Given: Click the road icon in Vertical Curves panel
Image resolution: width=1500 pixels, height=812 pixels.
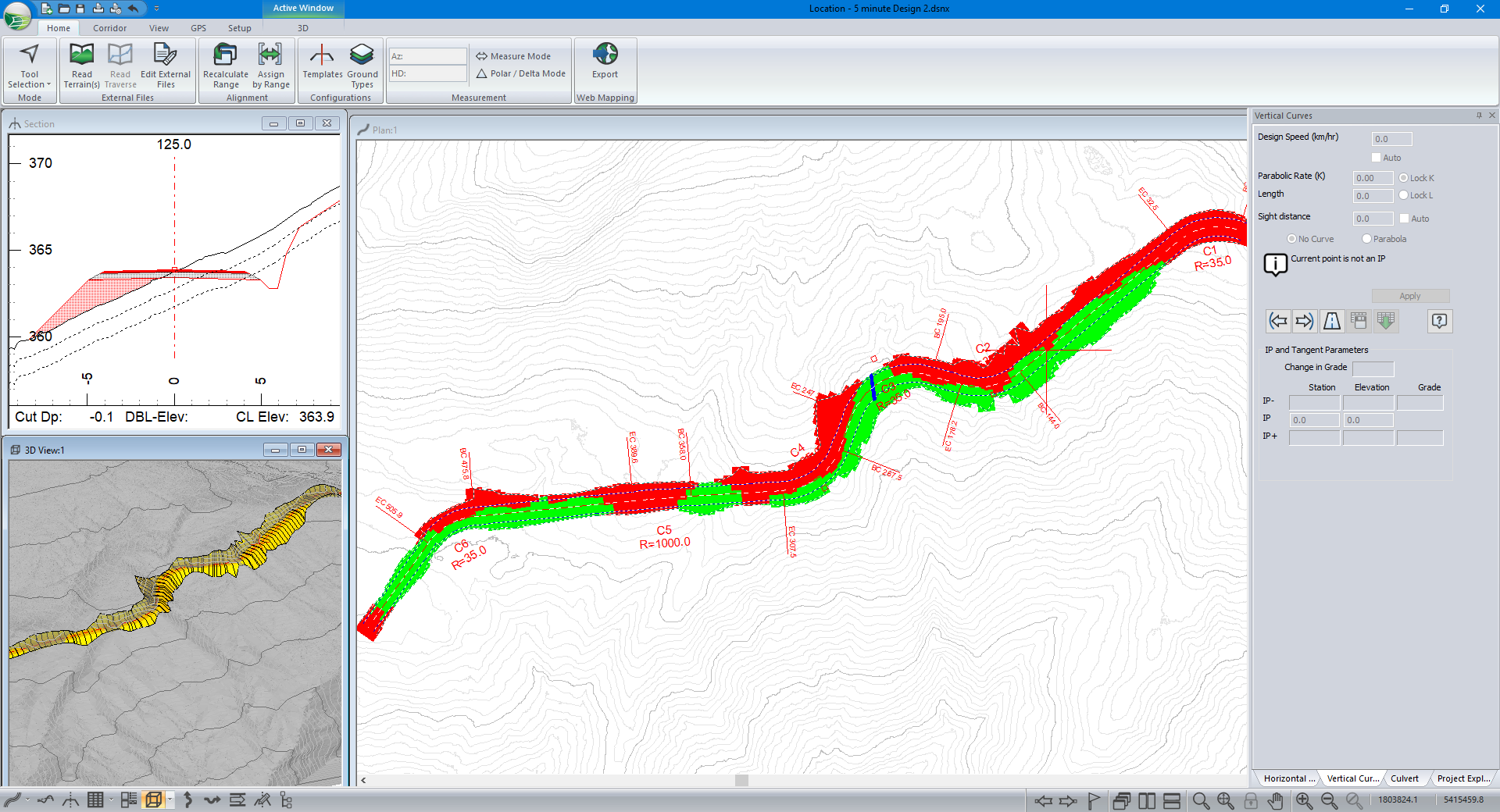Looking at the screenshot, I should pyautogui.click(x=1332, y=321).
